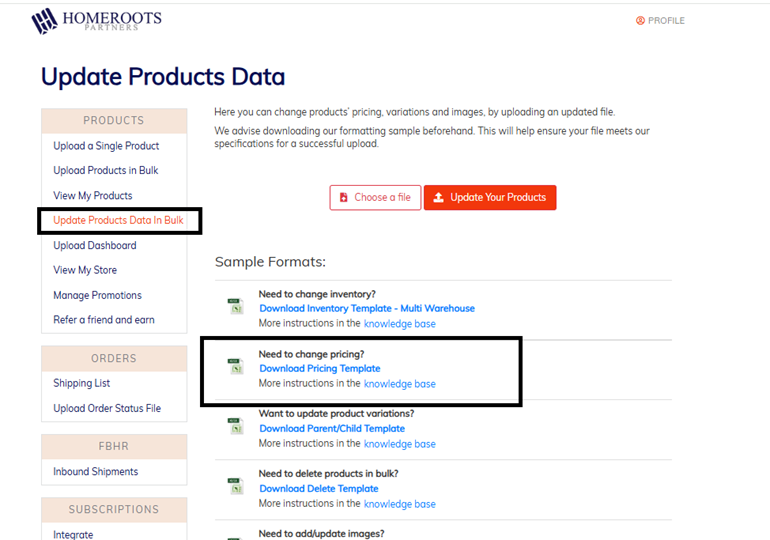The image size is (770, 540).
Task: Open knowledge base link under pricing
Action: tap(399, 384)
